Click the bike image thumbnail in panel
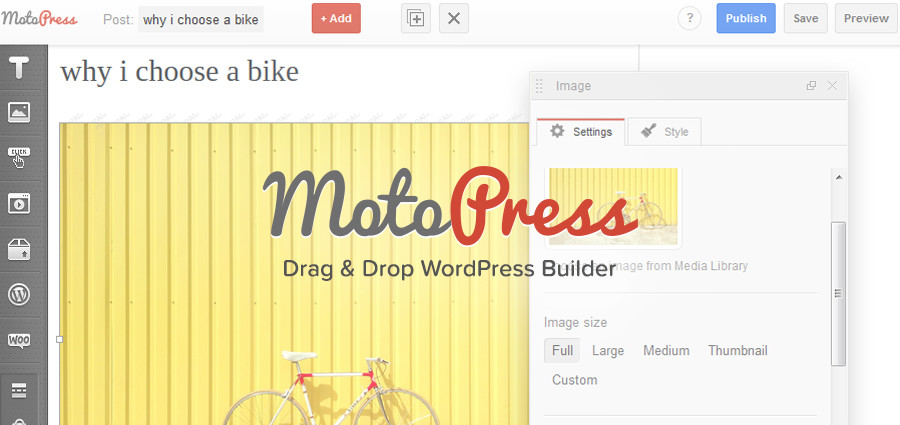The width and height of the screenshot is (900, 425). [613, 206]
